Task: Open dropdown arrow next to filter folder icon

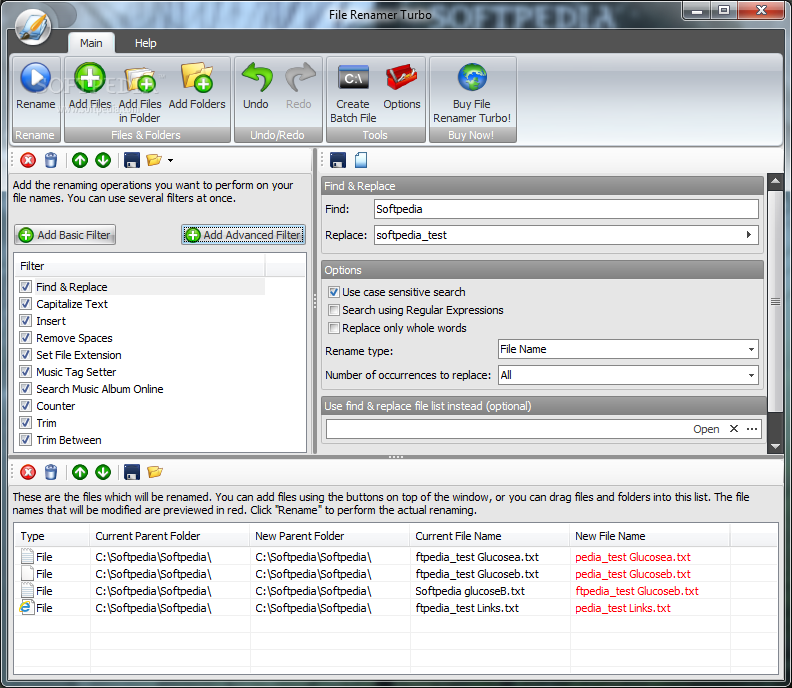Action: click(x=170, y=161)
